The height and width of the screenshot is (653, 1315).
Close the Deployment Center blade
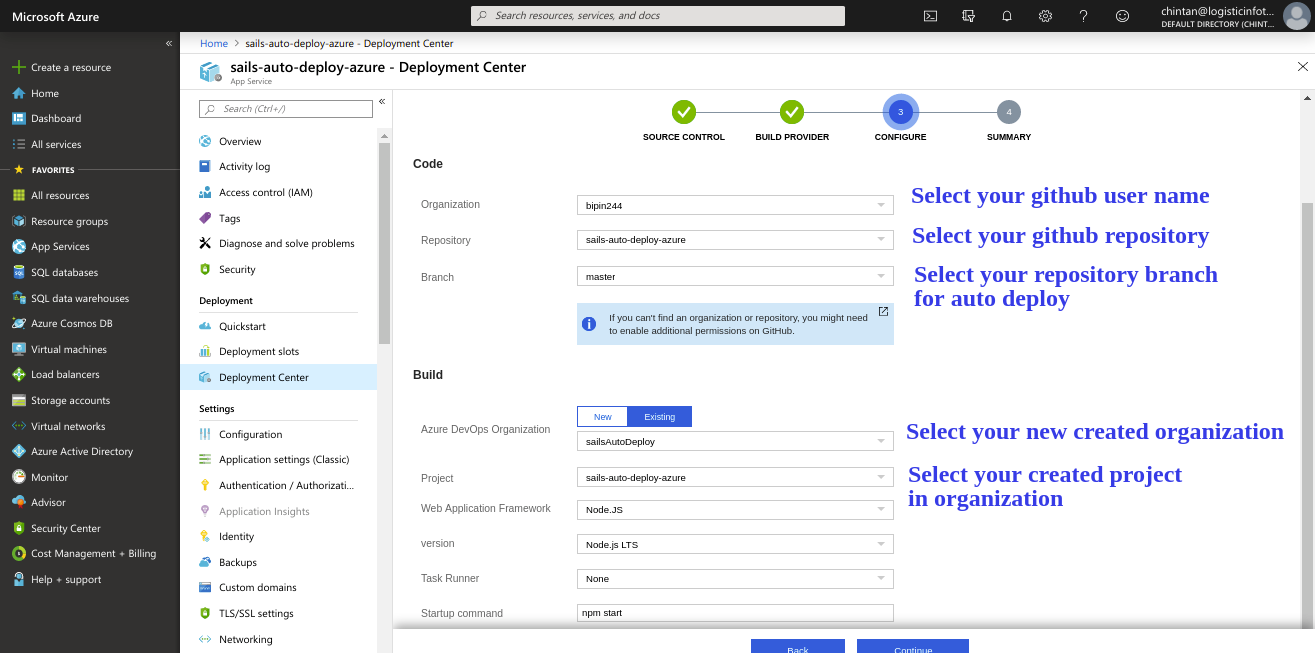tap(1302, 67)
